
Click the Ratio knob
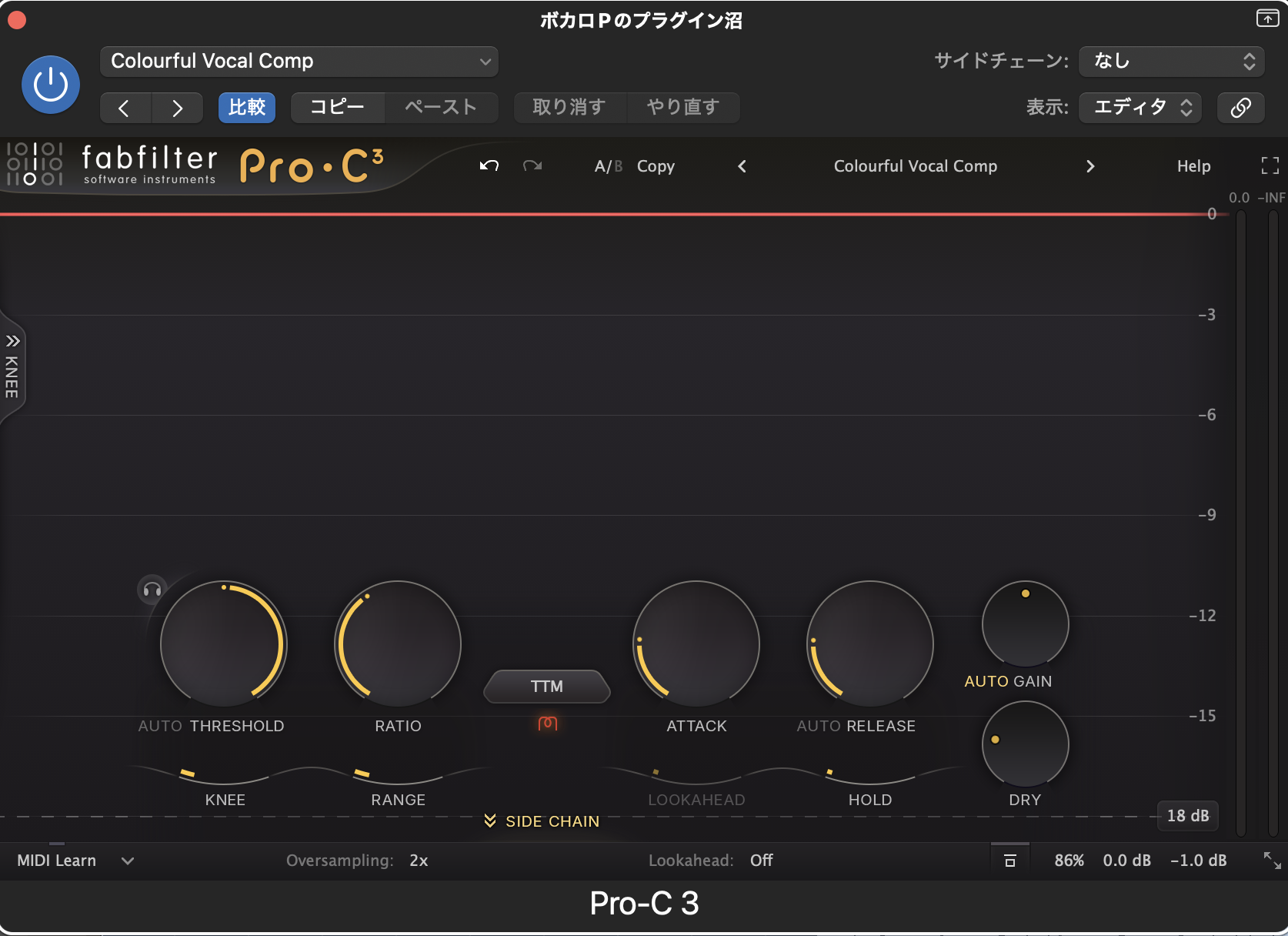click(398, 643)
